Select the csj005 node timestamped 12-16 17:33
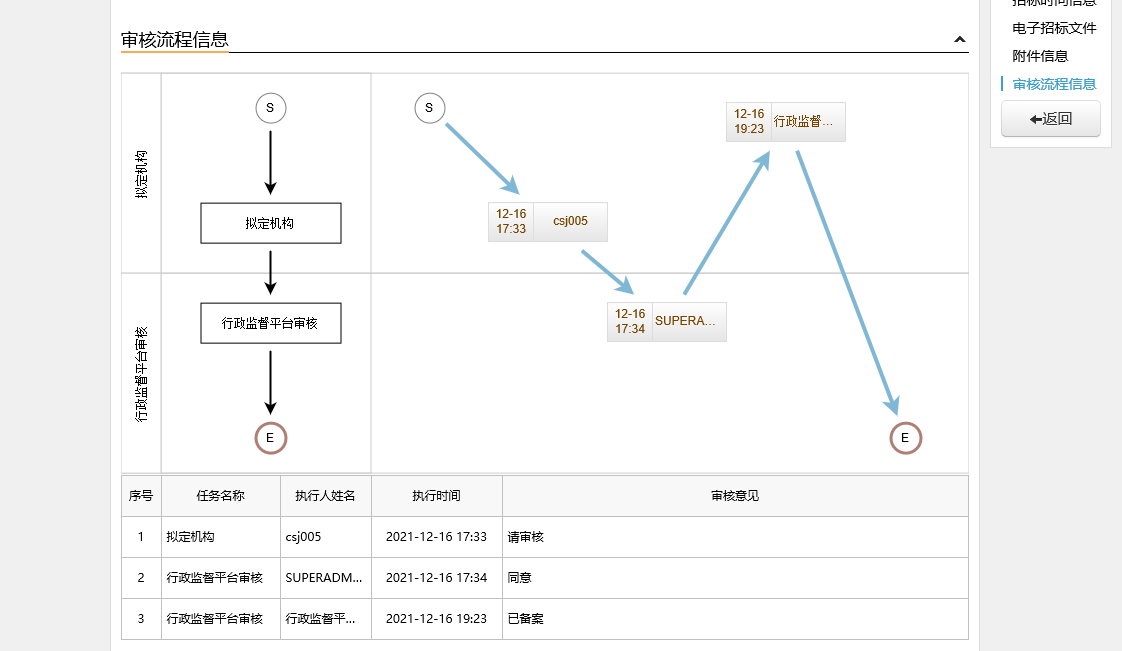 [x=548, y=221]
